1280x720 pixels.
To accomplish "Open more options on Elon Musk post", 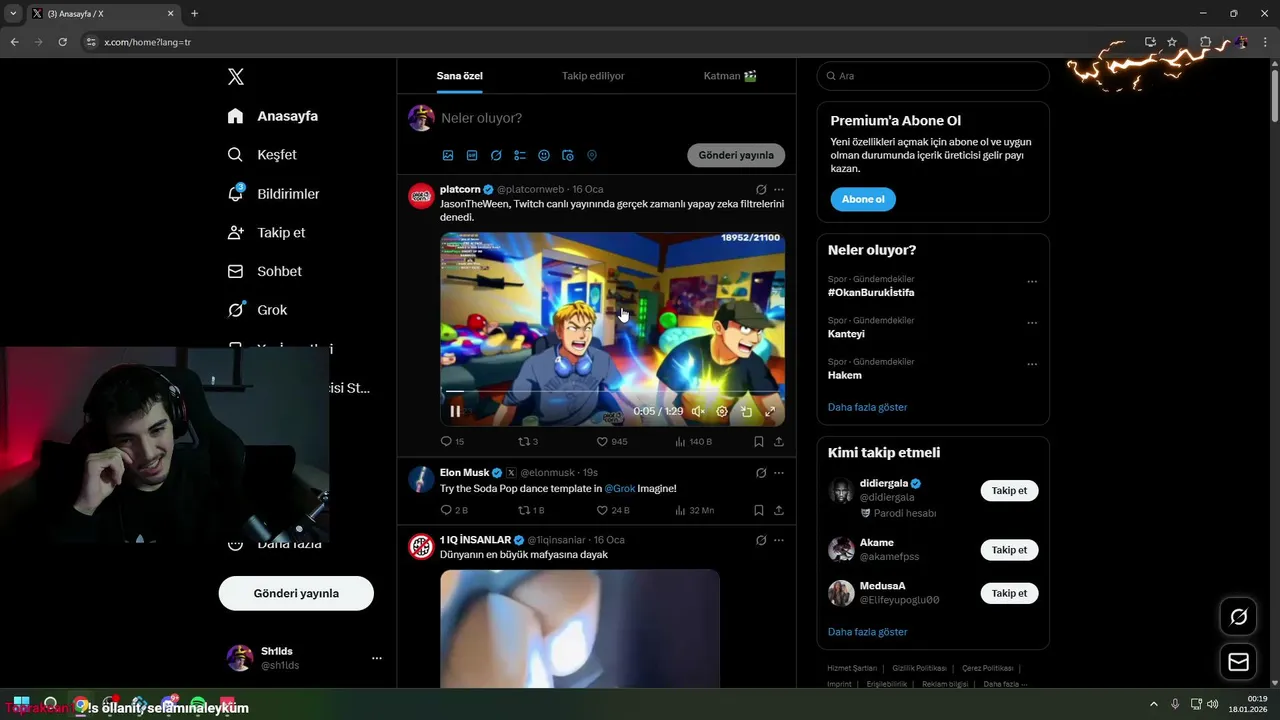I will point(779,473).
